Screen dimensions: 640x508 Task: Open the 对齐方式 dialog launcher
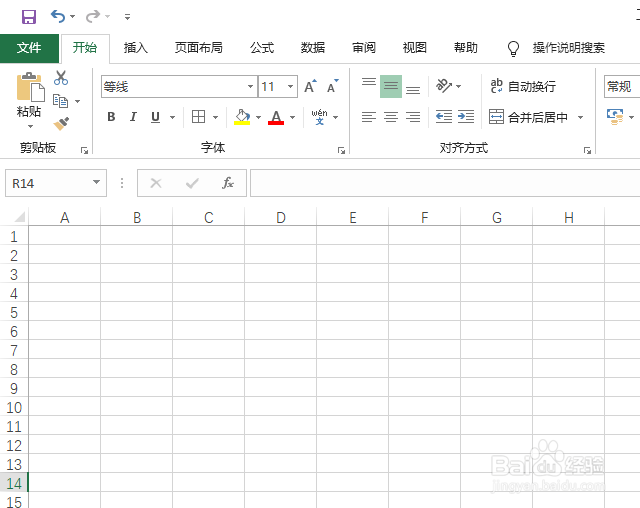587,151
